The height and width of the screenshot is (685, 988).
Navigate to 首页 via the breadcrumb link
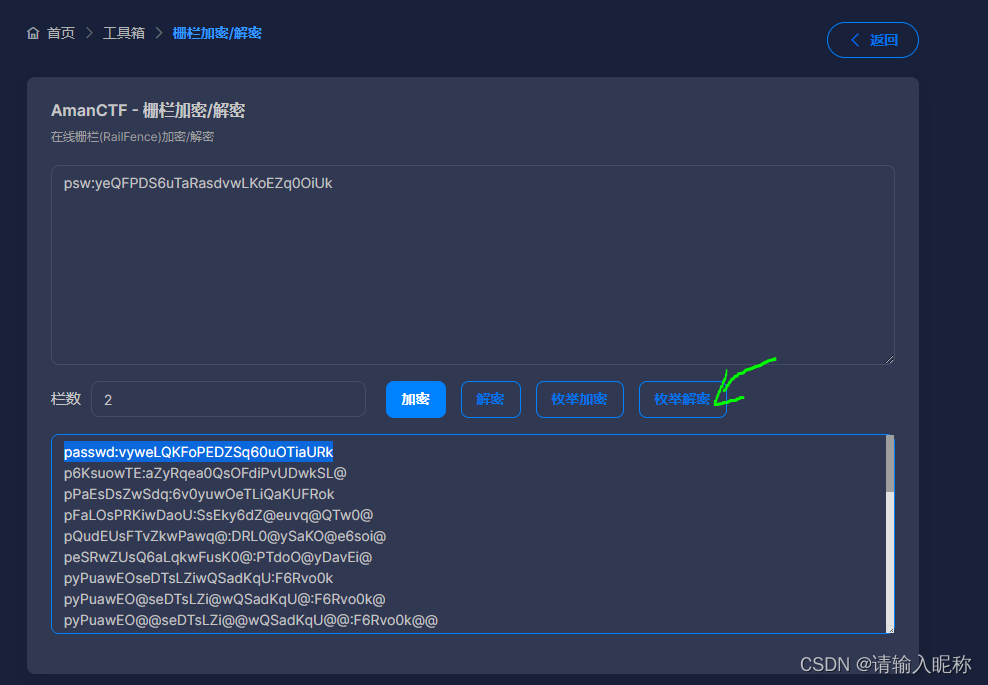[59, 32]
